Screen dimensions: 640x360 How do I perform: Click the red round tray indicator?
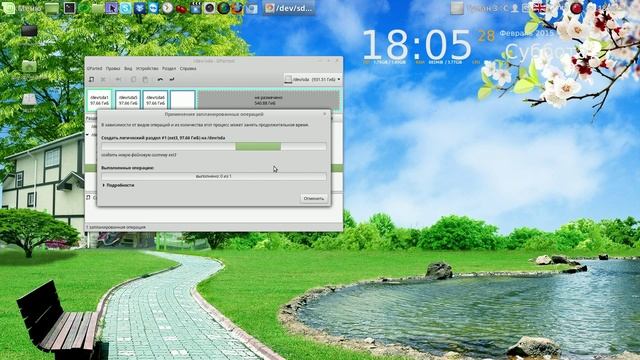coord(576,8)
